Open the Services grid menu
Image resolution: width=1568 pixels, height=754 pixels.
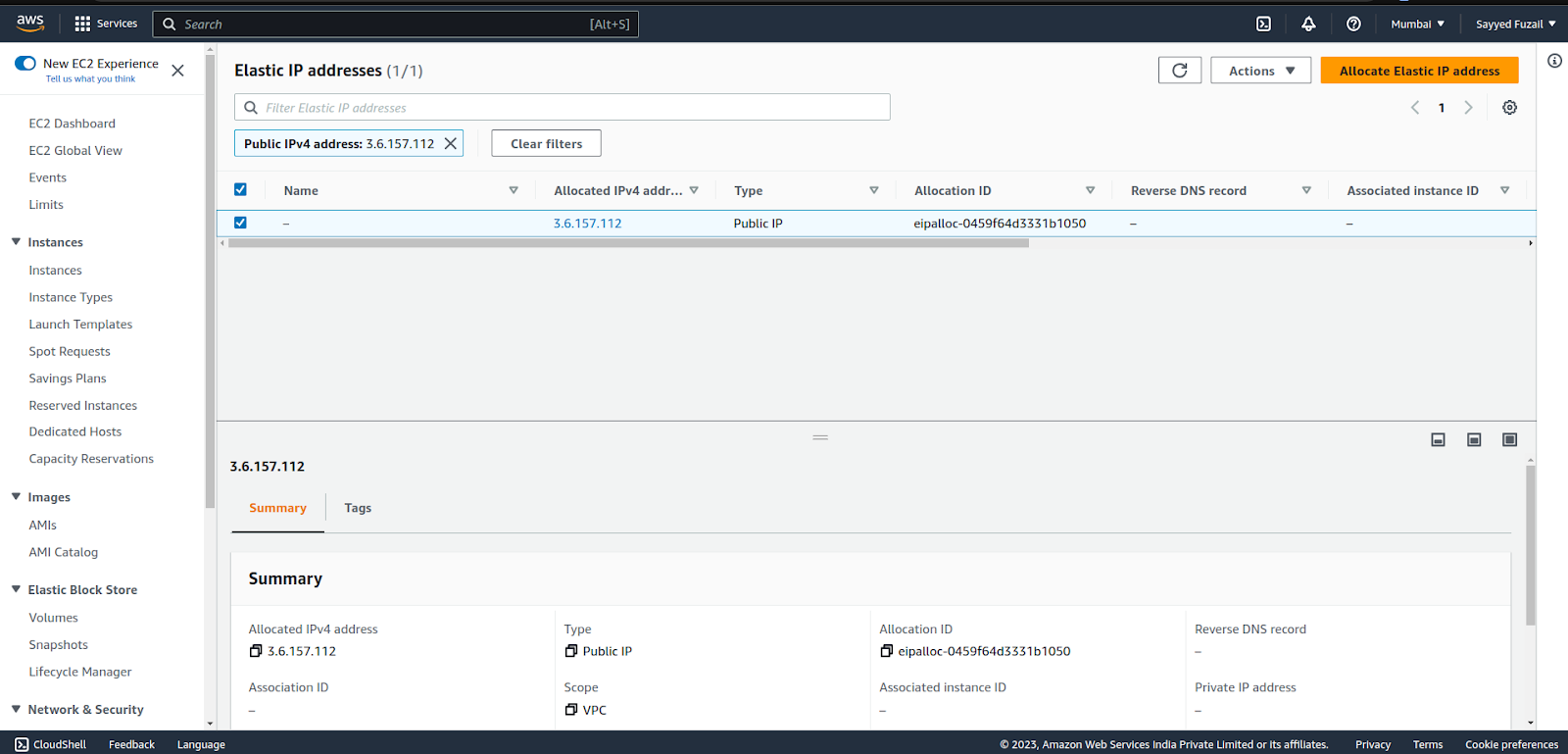tap(106, 24)
